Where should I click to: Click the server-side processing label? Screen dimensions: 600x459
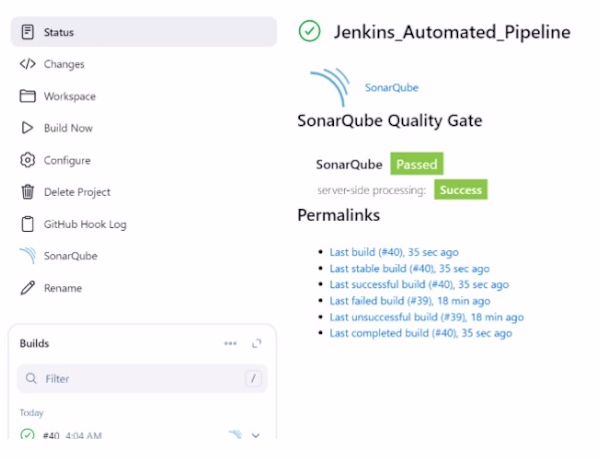[x=371, y=190]
